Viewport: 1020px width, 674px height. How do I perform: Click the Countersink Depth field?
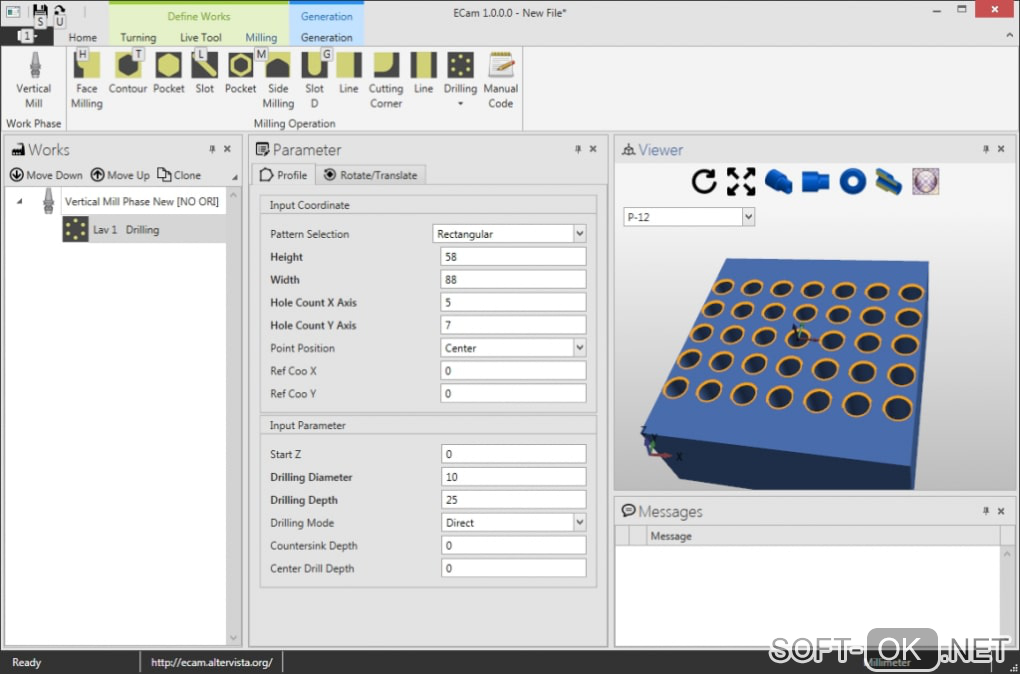point(513,545)
